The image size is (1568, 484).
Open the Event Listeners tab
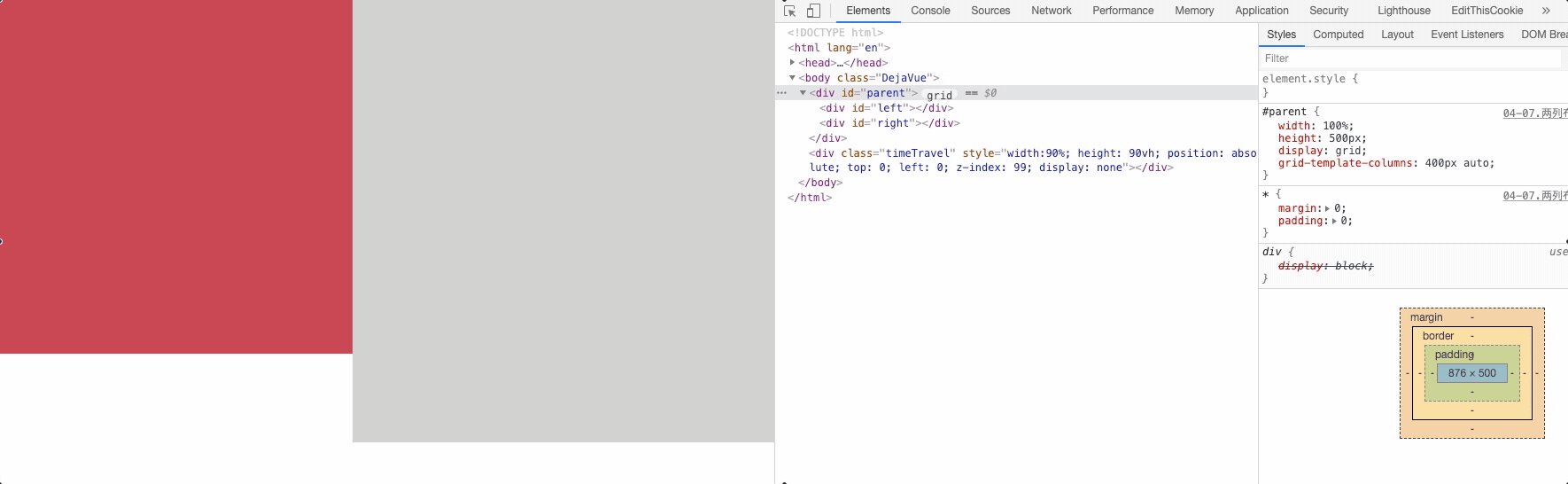coord(1467,35)
